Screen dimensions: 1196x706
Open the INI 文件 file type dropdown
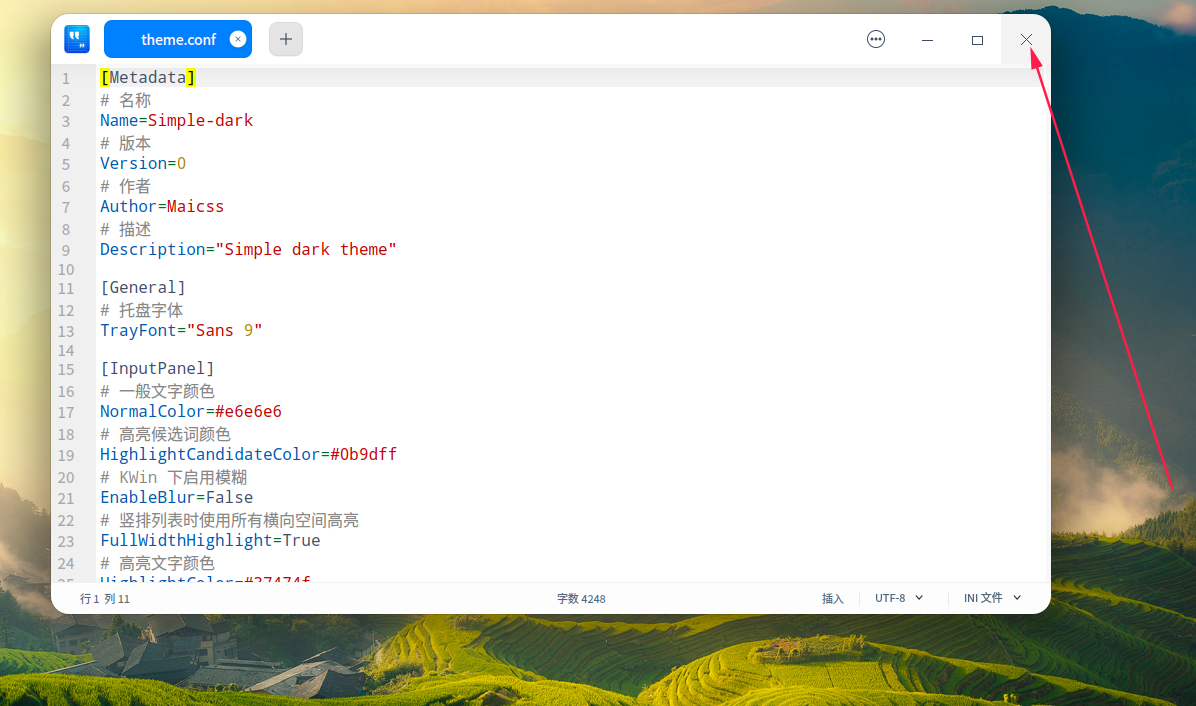992,598
